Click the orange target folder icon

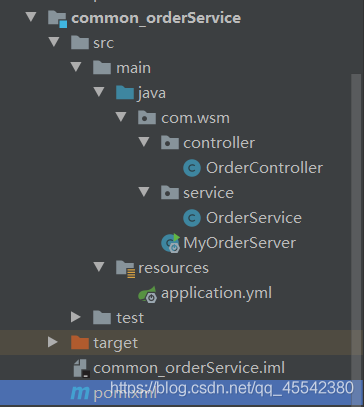(80, 343)
